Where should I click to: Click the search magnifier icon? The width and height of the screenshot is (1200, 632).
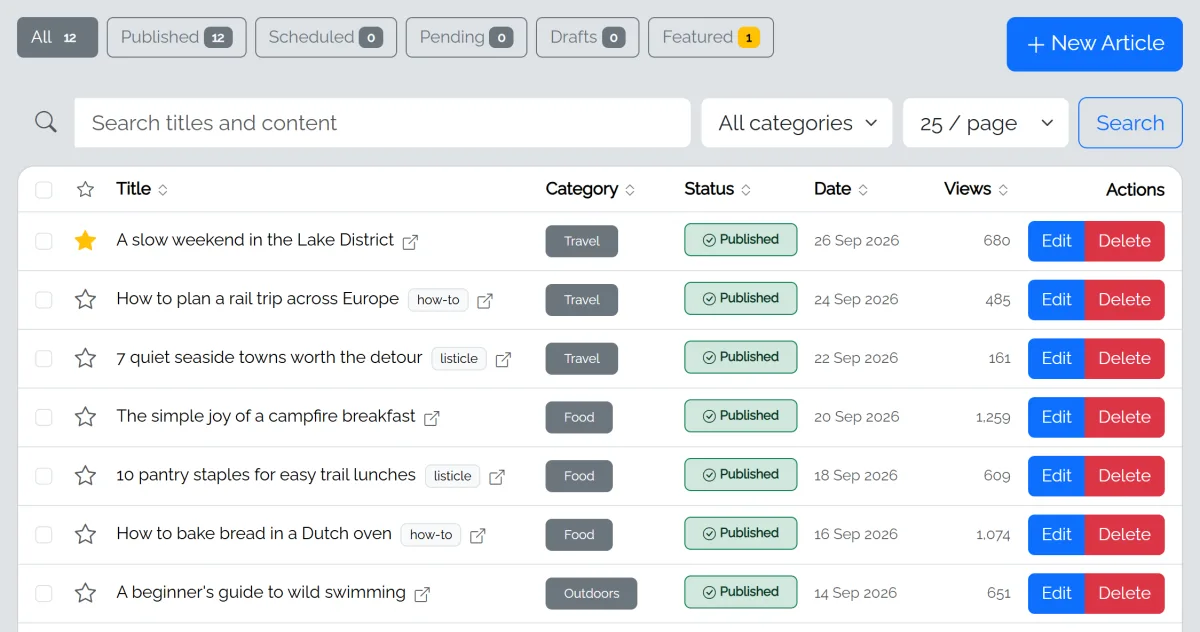(46, 122)
